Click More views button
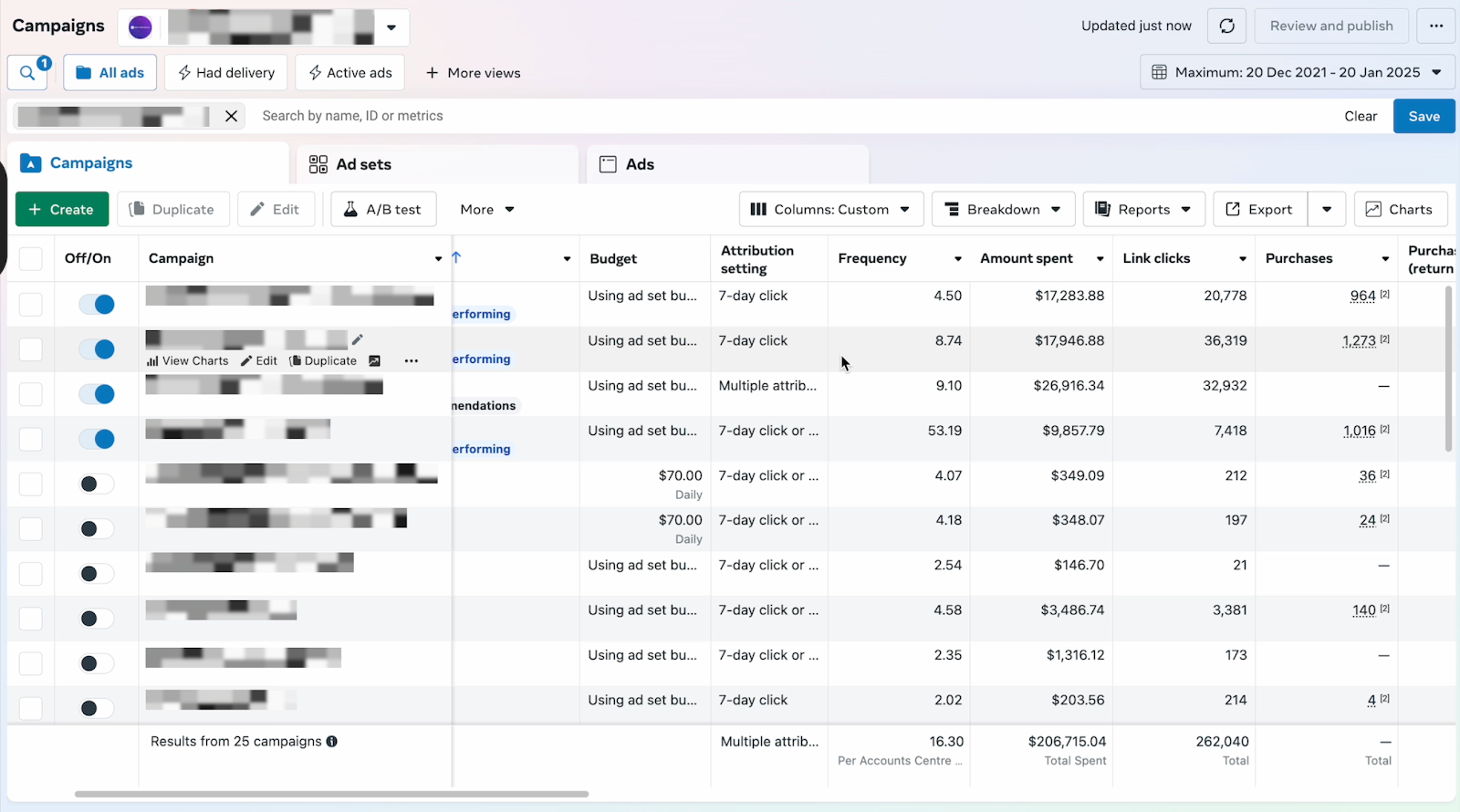The image size is (1460, 812). click(473, 72)
